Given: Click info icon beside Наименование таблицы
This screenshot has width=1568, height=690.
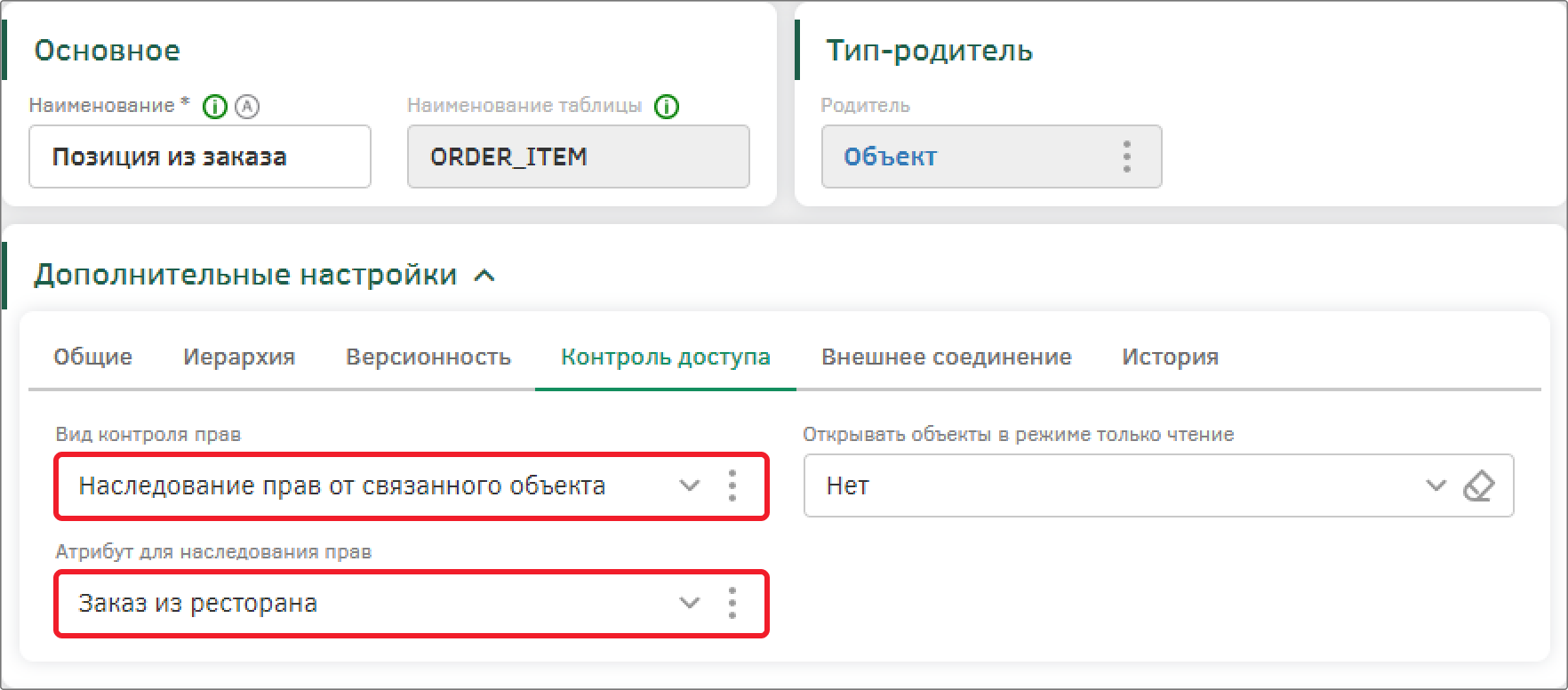Looking at the screenshot, I should click(667, 107).
